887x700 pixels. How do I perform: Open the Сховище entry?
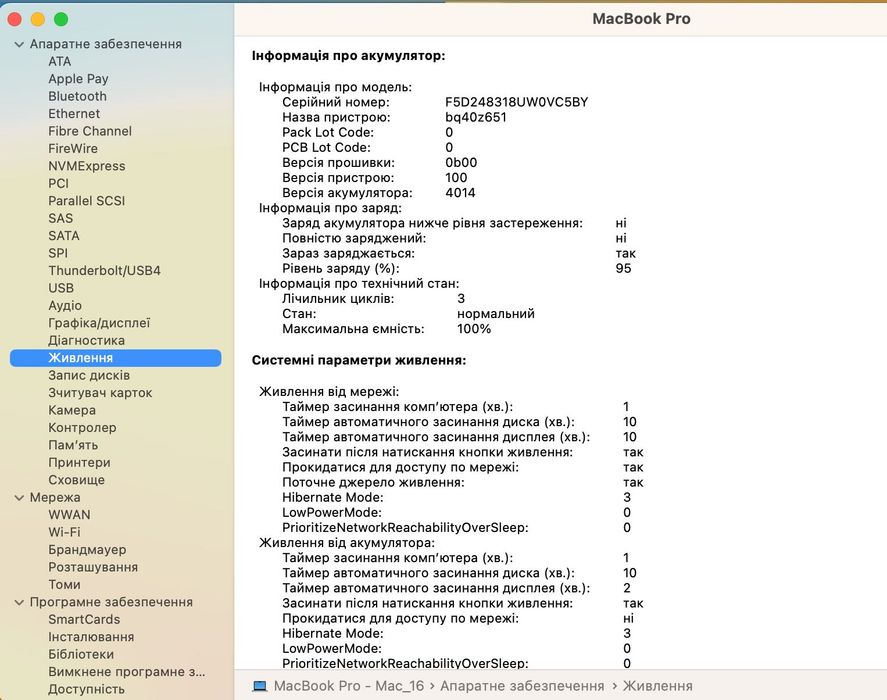pos(76,480)
